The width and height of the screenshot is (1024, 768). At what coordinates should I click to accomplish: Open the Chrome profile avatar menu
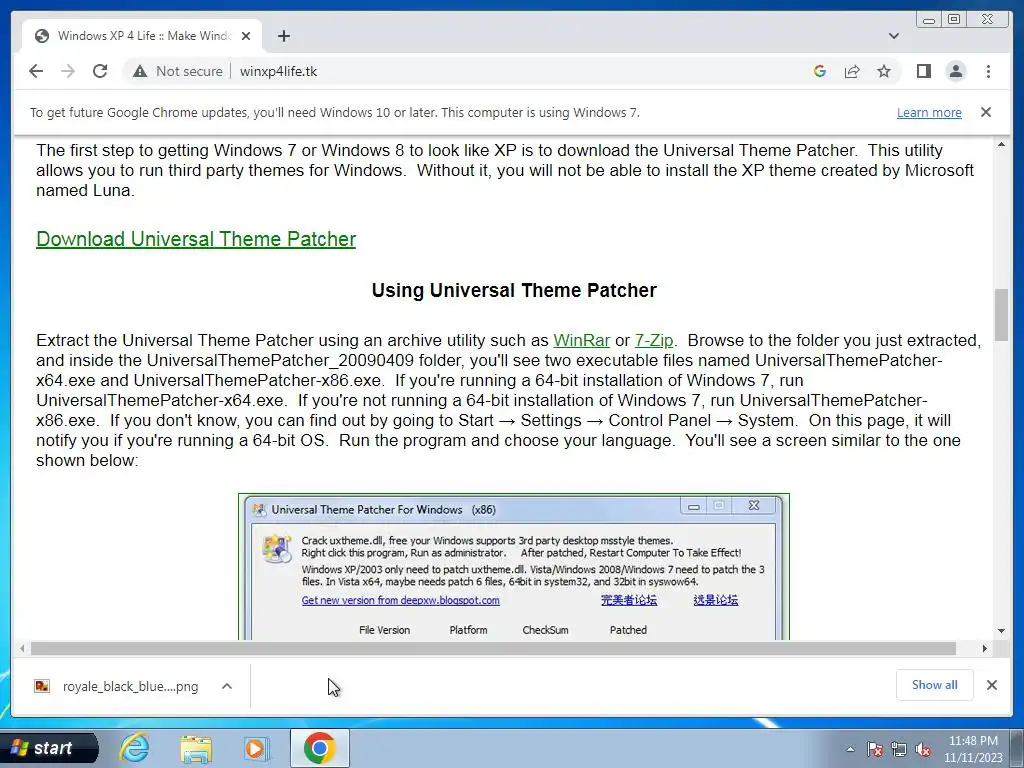point(956,71)
